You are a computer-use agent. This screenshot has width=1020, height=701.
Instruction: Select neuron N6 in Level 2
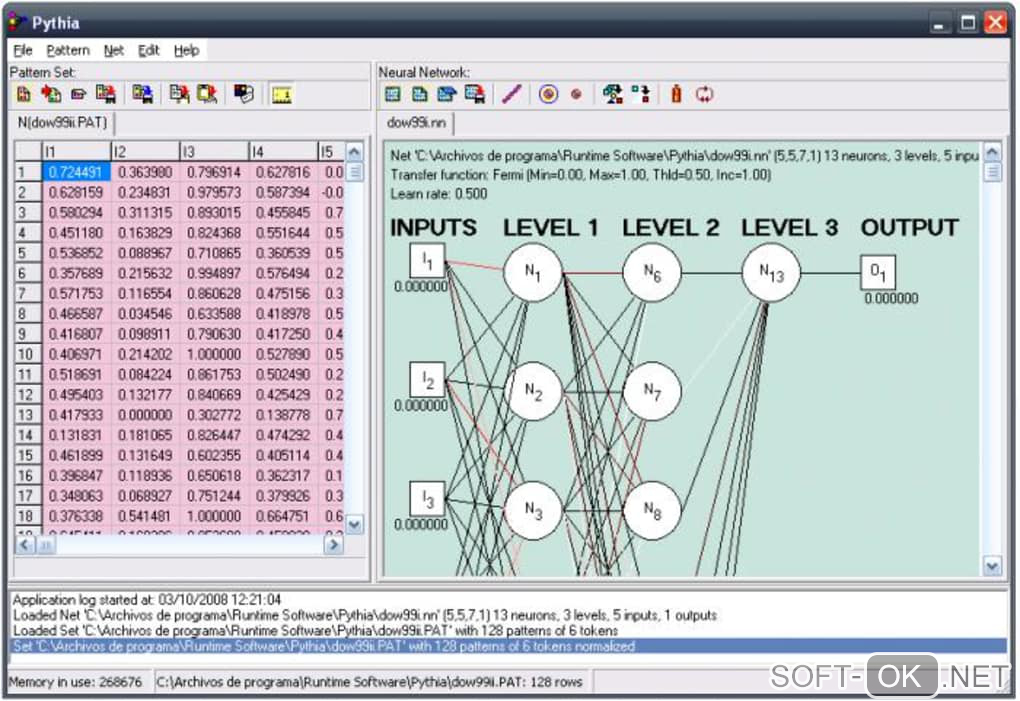pyautogui.click(x=652, y=272)
